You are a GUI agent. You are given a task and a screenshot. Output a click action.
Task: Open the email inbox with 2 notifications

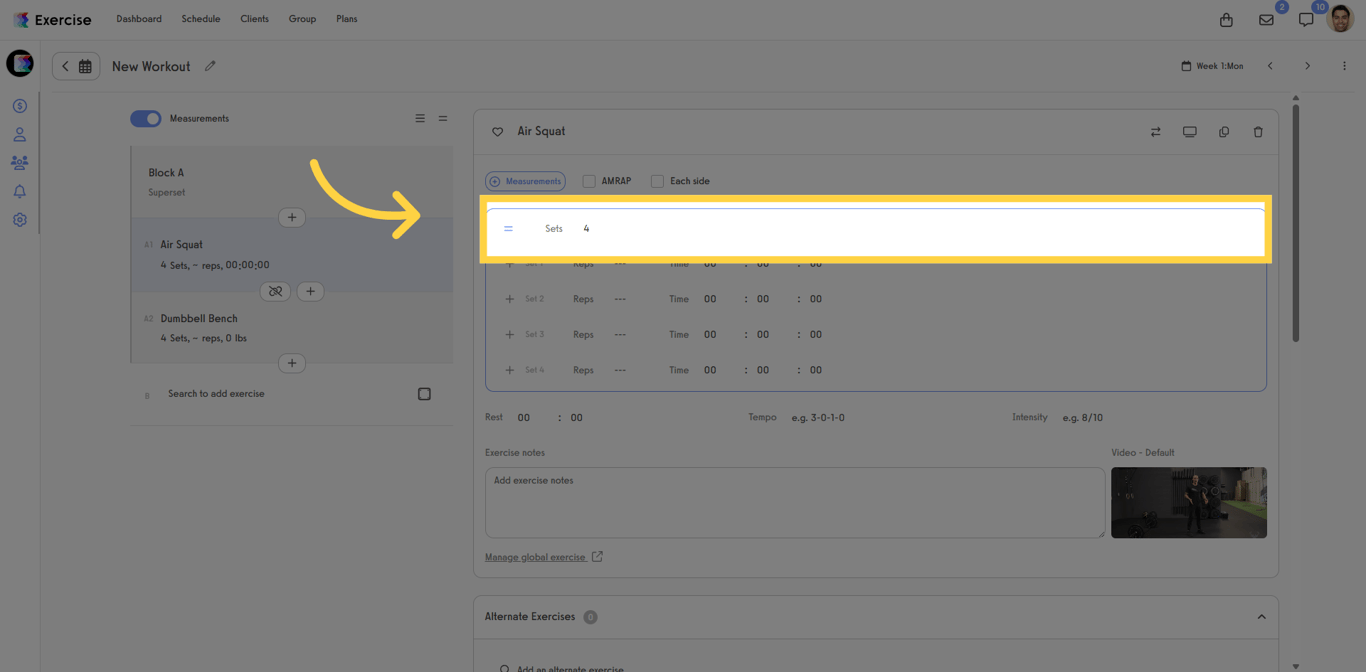[x=1265, y=18]
